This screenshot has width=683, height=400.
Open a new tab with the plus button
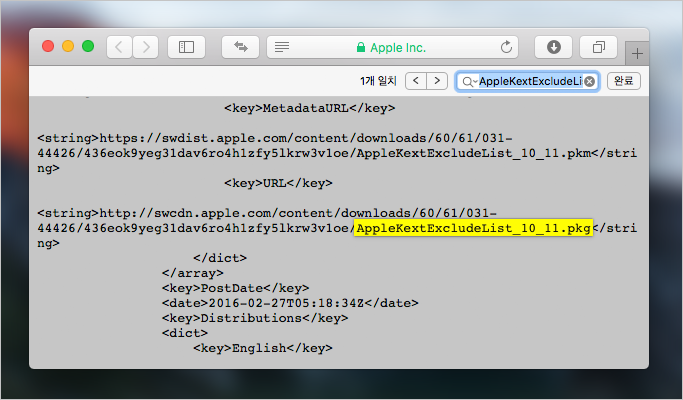[637, 54]
